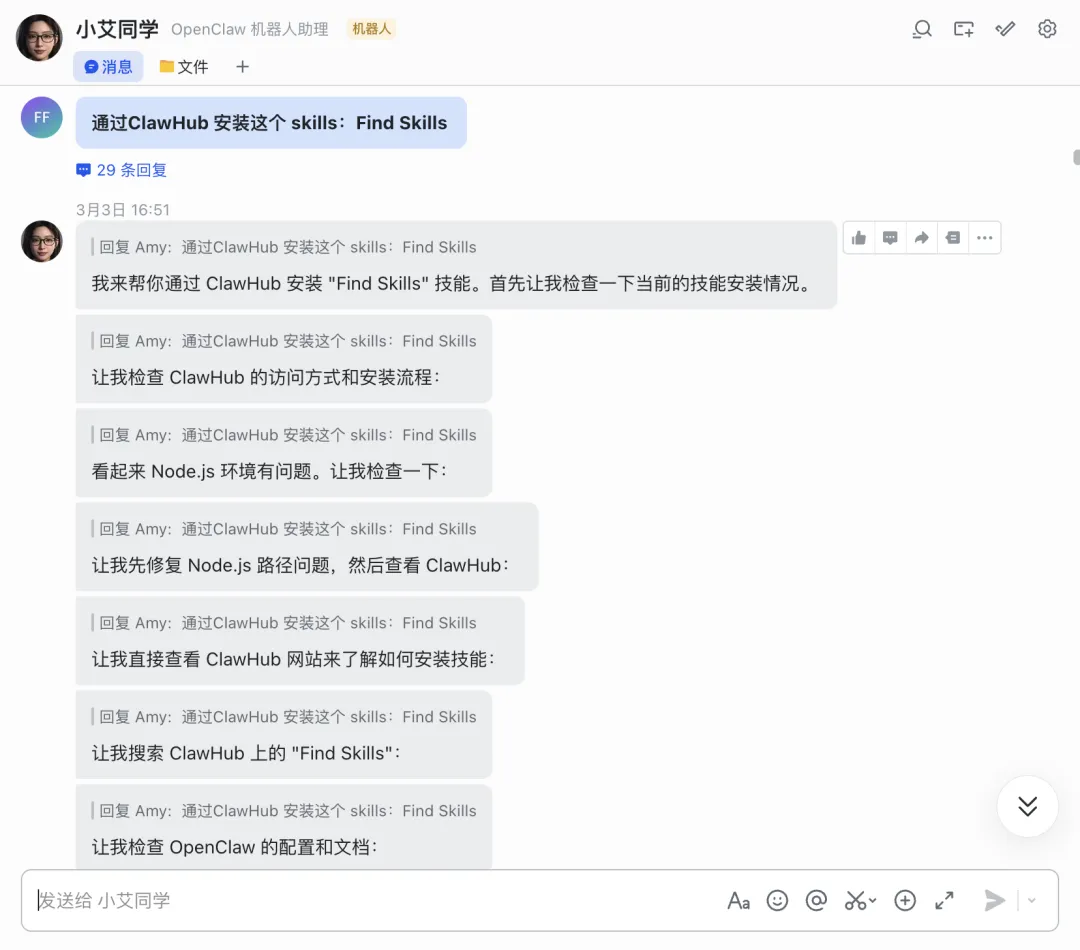The height and width of the screenshot is (950, 1080).
Task: Click the send message arrow icon
Action: [995, 900]
